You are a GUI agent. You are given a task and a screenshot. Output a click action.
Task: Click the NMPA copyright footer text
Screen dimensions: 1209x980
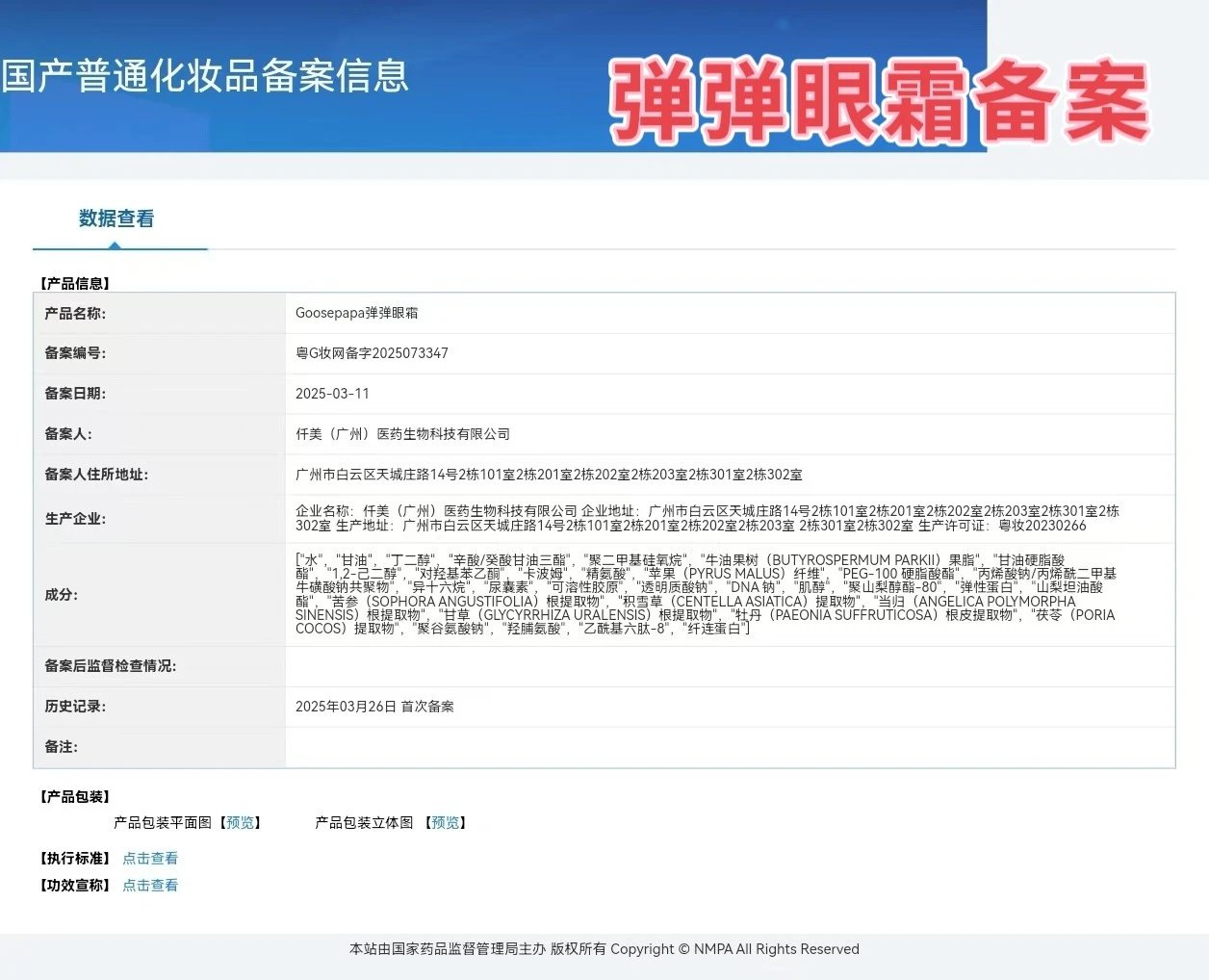(x=604, y=949)
